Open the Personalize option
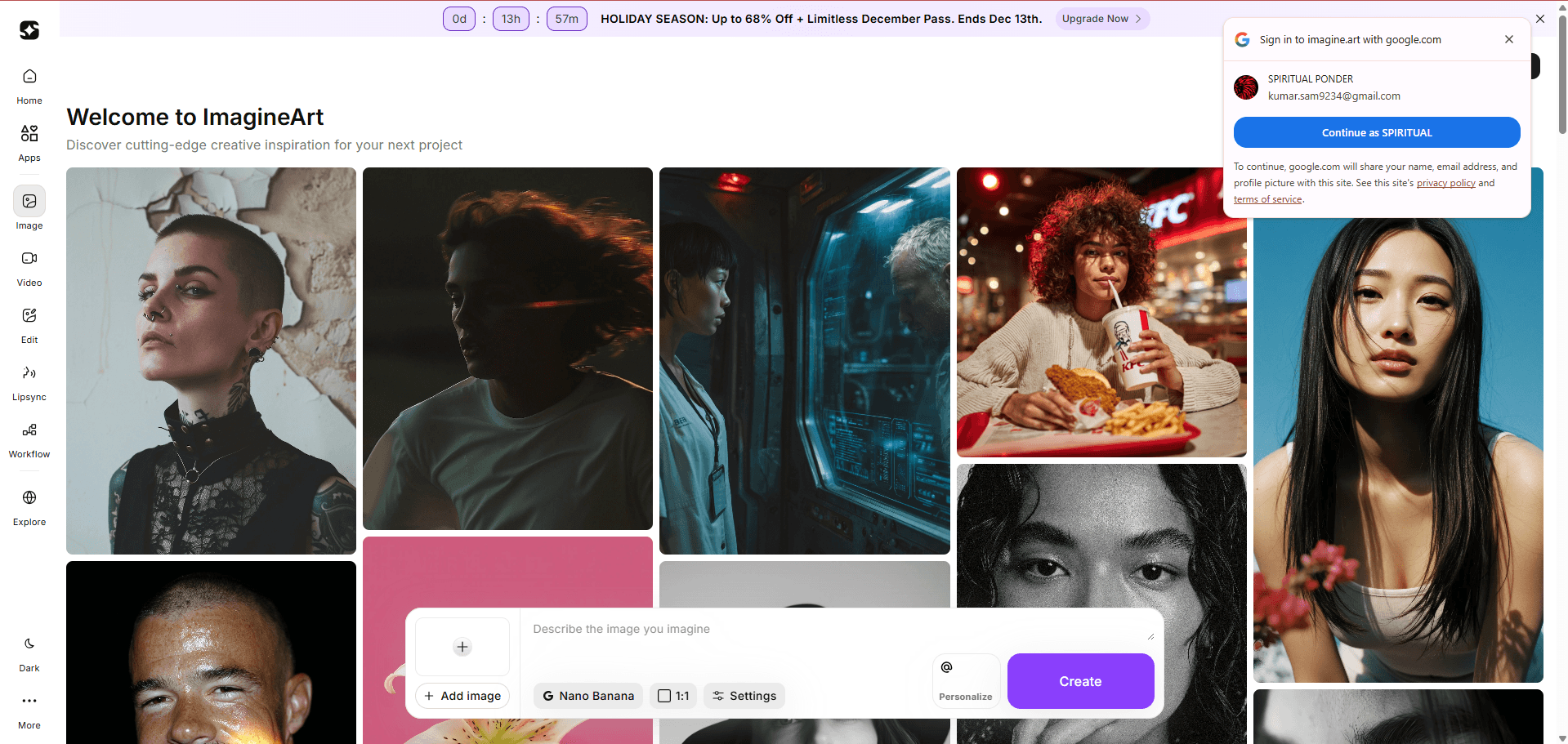Viewport: 1568px width, 744px height. point(965,680)
